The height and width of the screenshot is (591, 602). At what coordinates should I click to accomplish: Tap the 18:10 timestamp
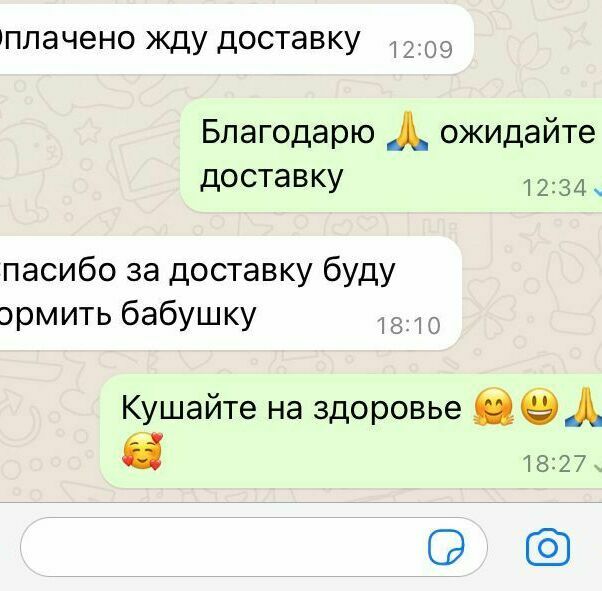click(x=408, y=326)
